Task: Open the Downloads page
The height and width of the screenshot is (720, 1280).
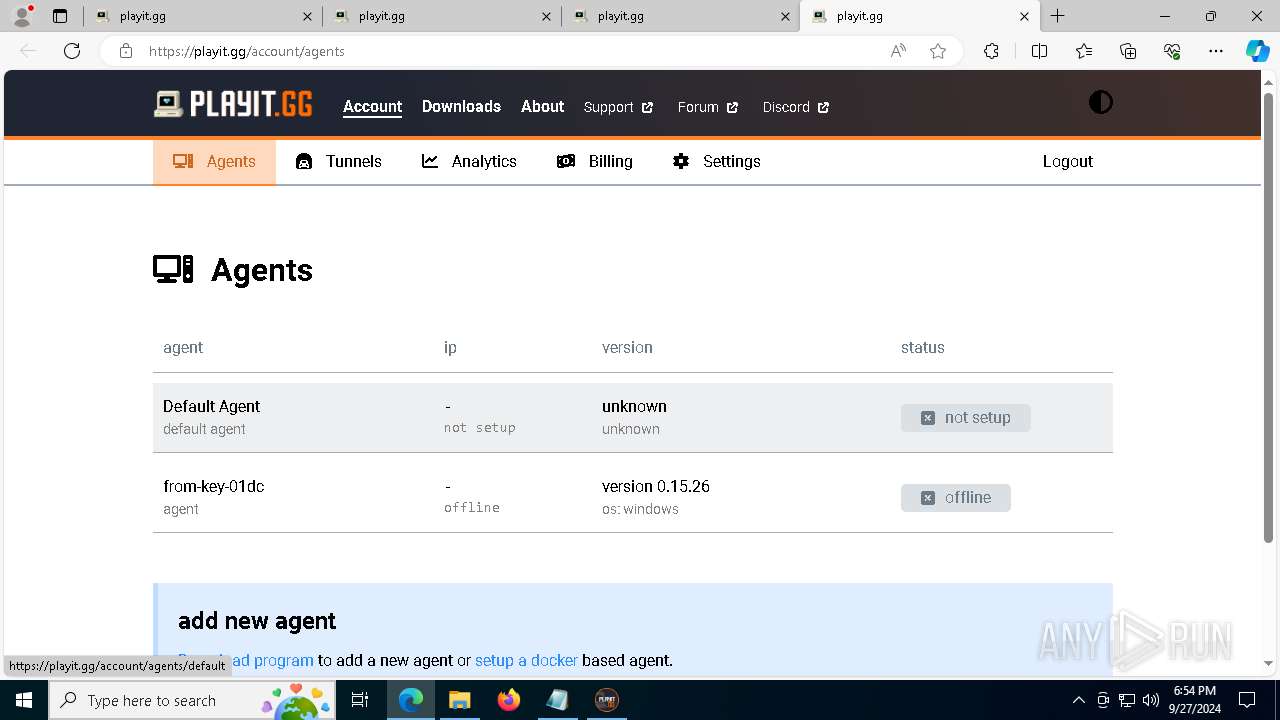Action: (x=461, y=106)
